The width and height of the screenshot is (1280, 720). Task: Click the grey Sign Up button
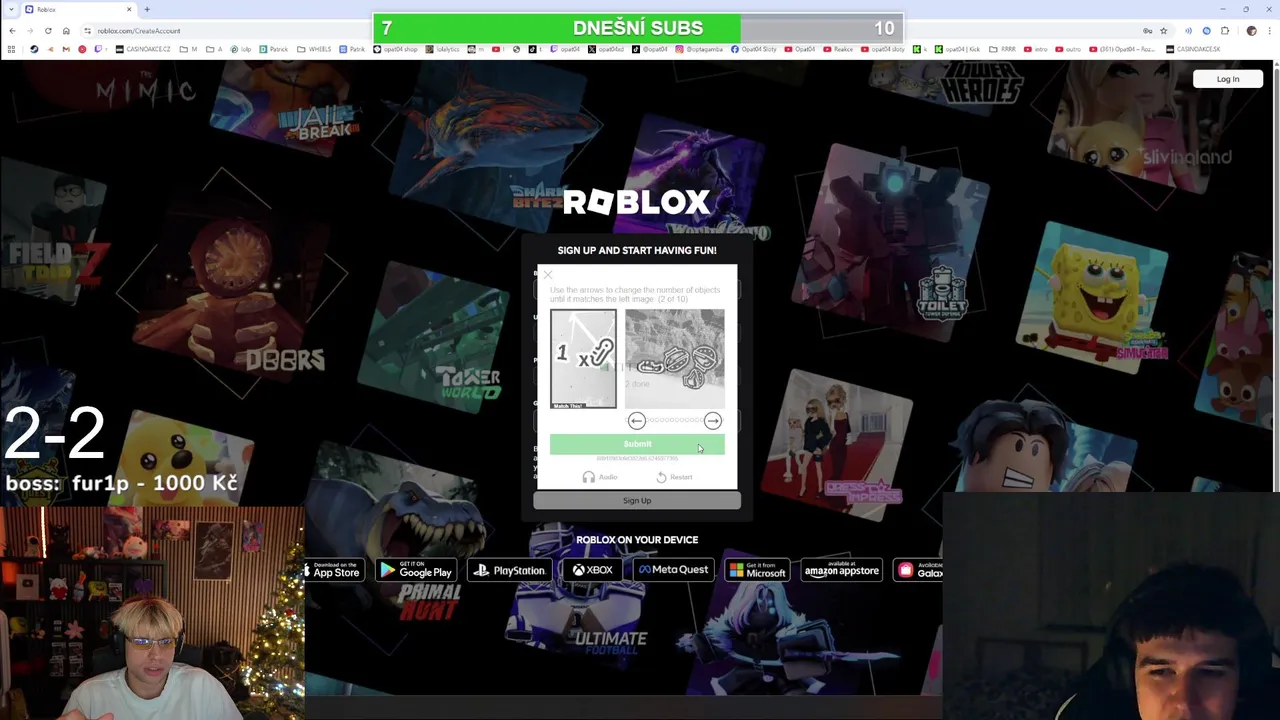point(637,500)
